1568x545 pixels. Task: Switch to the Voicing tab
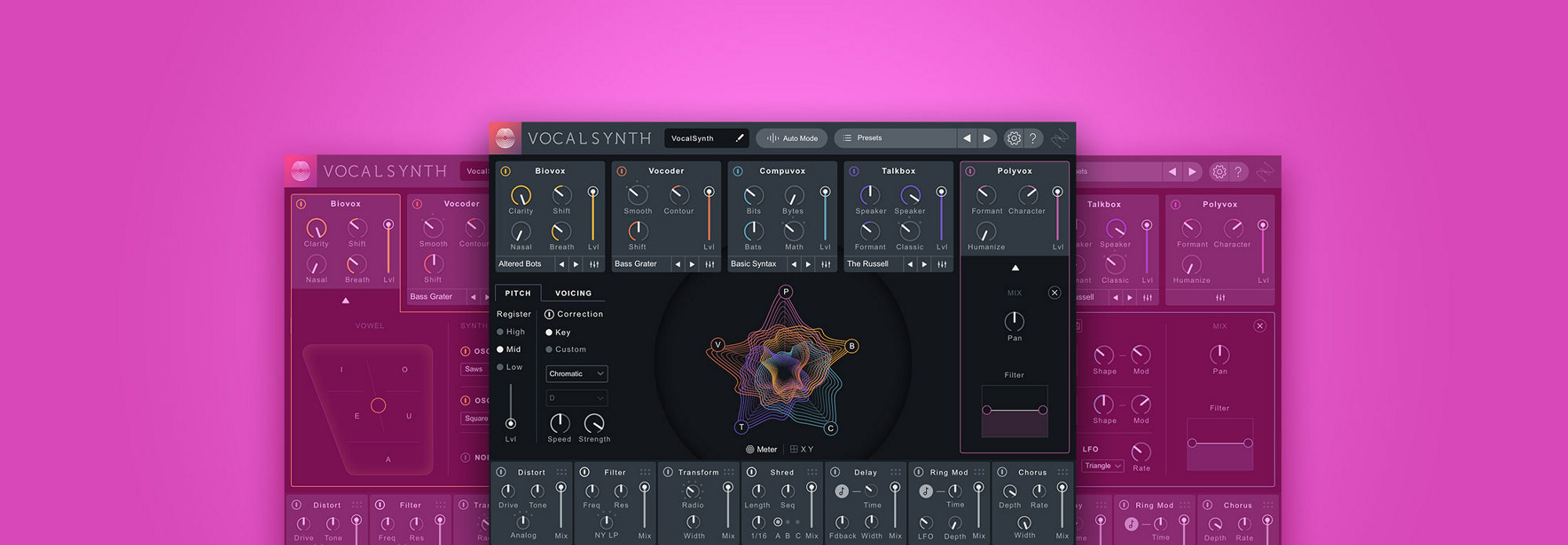573,293
